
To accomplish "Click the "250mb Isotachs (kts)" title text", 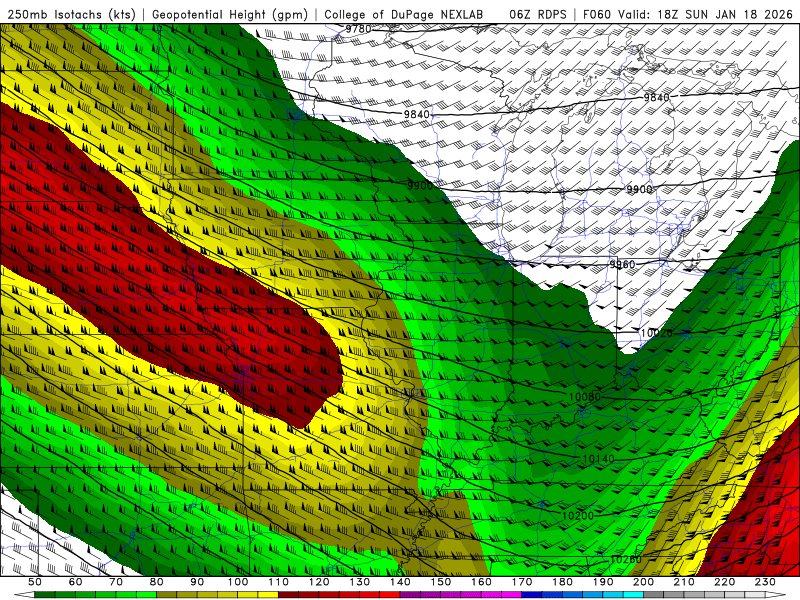I will (x=72, y=15).
